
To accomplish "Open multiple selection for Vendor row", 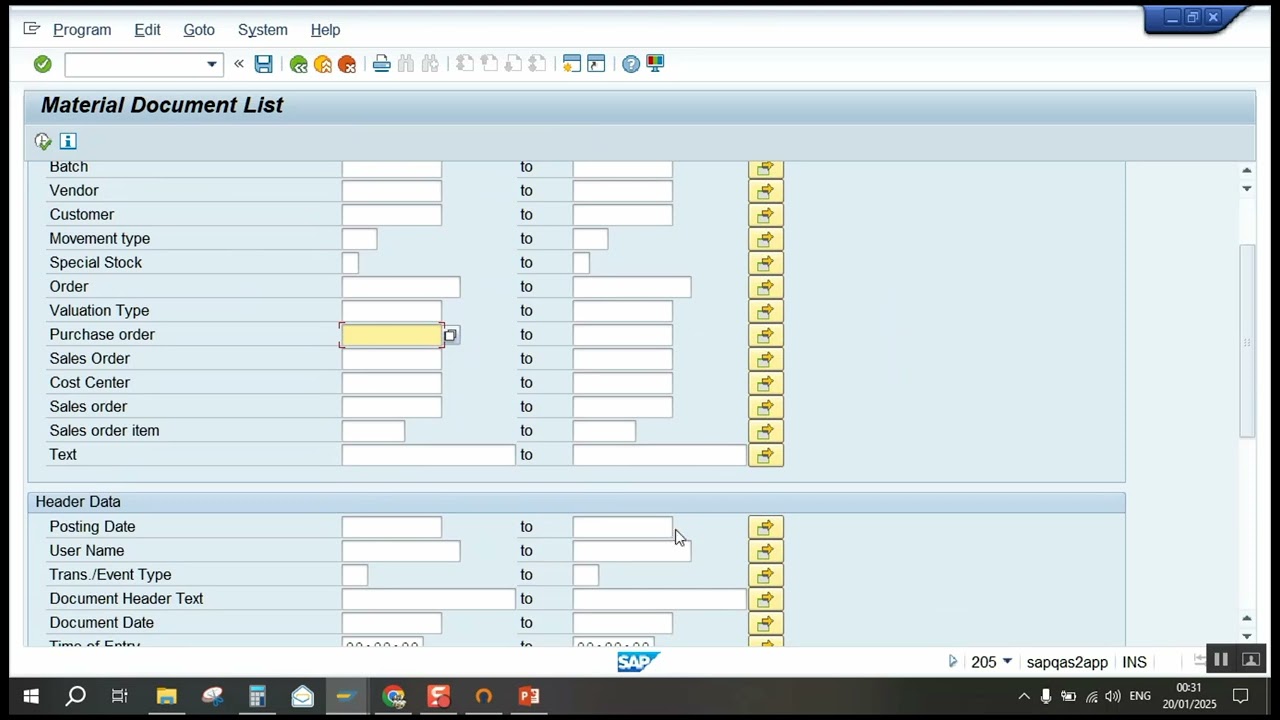I will click(765, 191).
